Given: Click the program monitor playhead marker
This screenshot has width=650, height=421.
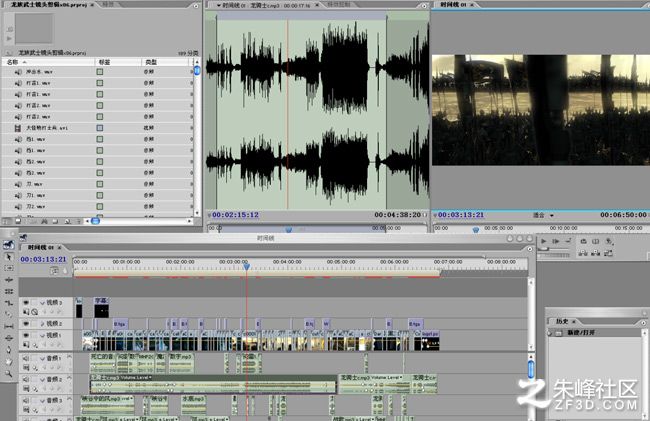Looking at the screenshot, I should point(475,229).
